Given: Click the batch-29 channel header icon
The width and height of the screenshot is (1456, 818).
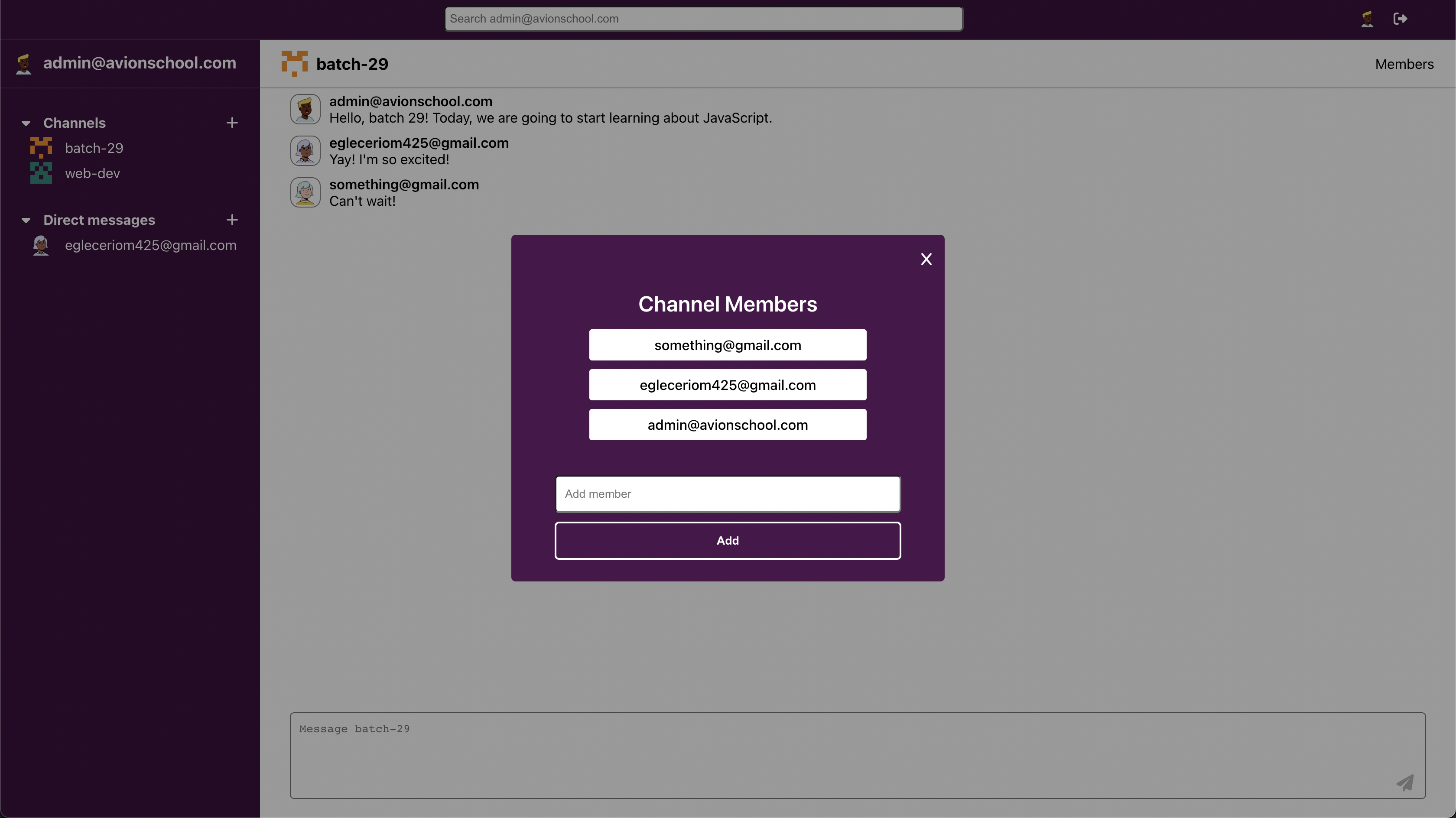Looking at the screenshot, I should pos(295,63).
